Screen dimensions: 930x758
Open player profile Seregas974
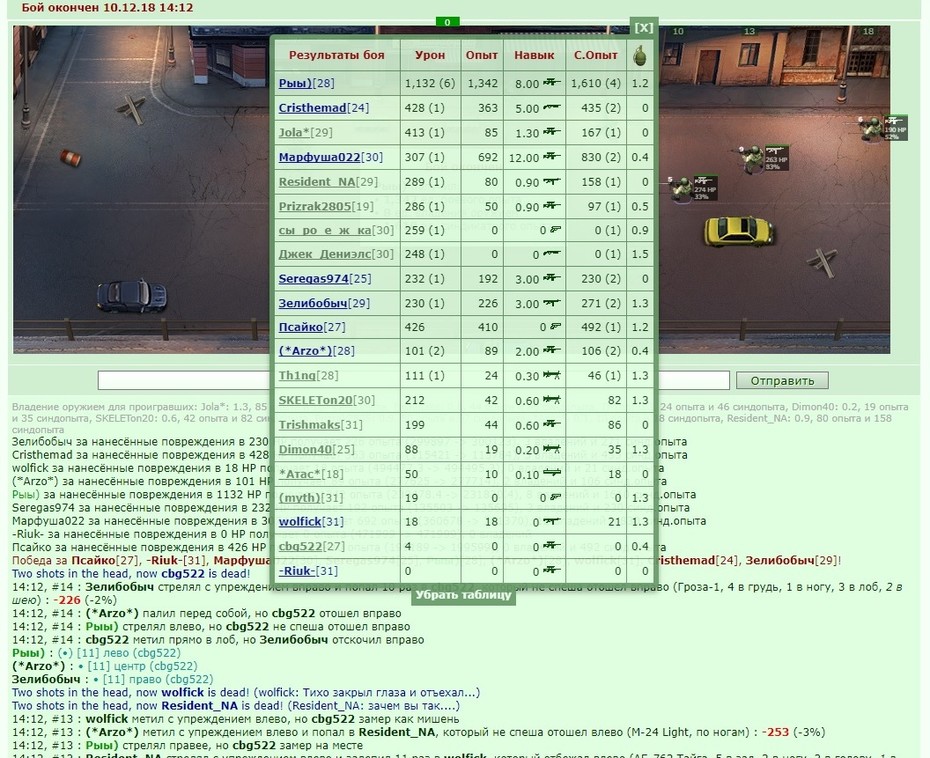click(314, 279)
